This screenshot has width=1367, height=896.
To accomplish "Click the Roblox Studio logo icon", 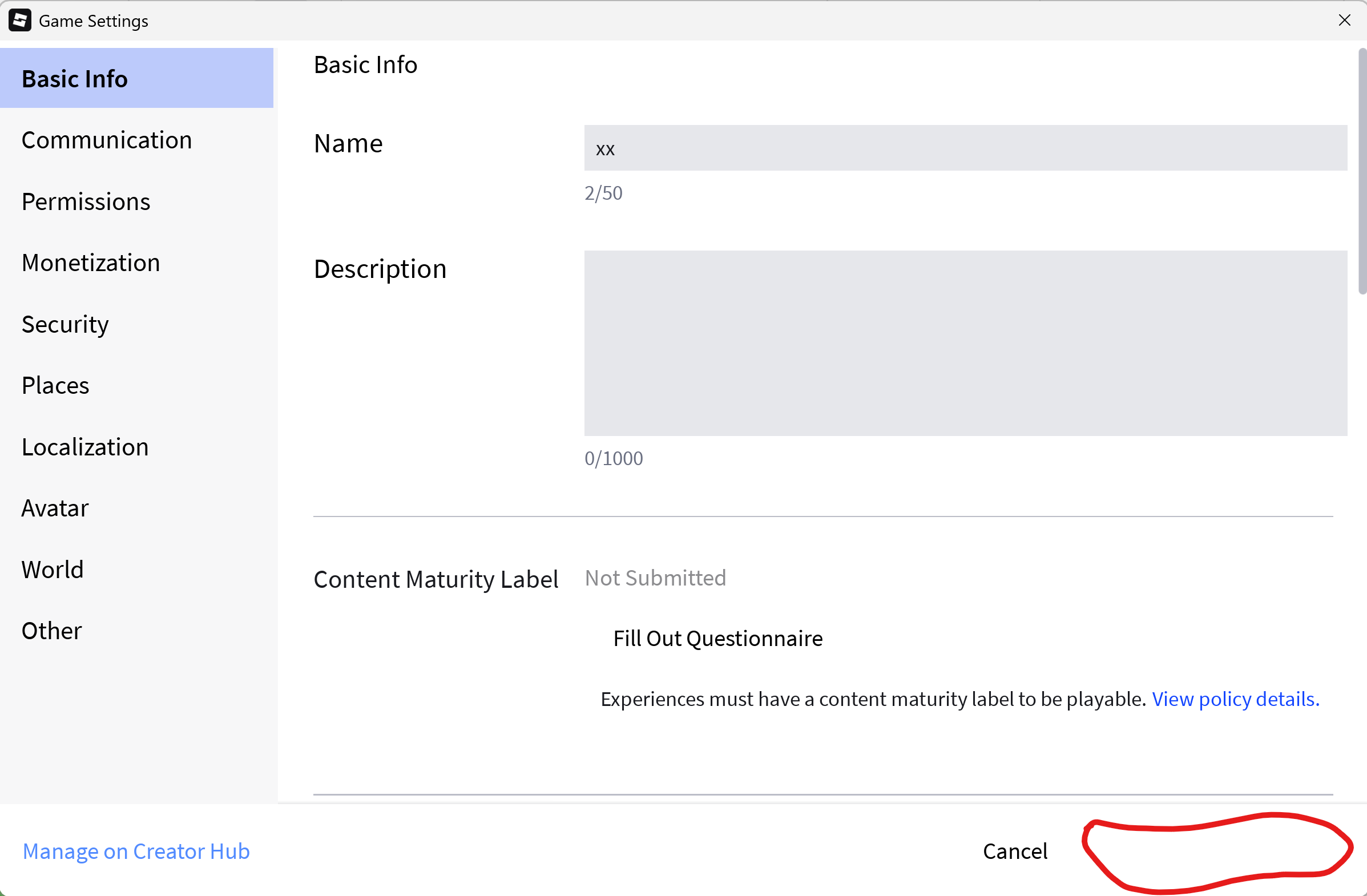I will (19, 21).
